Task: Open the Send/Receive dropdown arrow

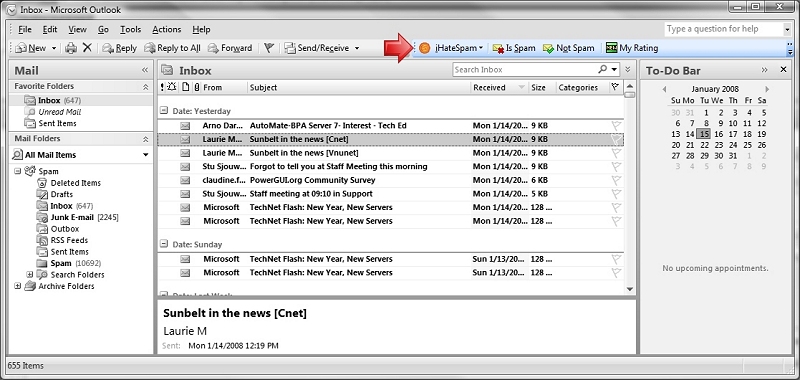Action: 357,48
